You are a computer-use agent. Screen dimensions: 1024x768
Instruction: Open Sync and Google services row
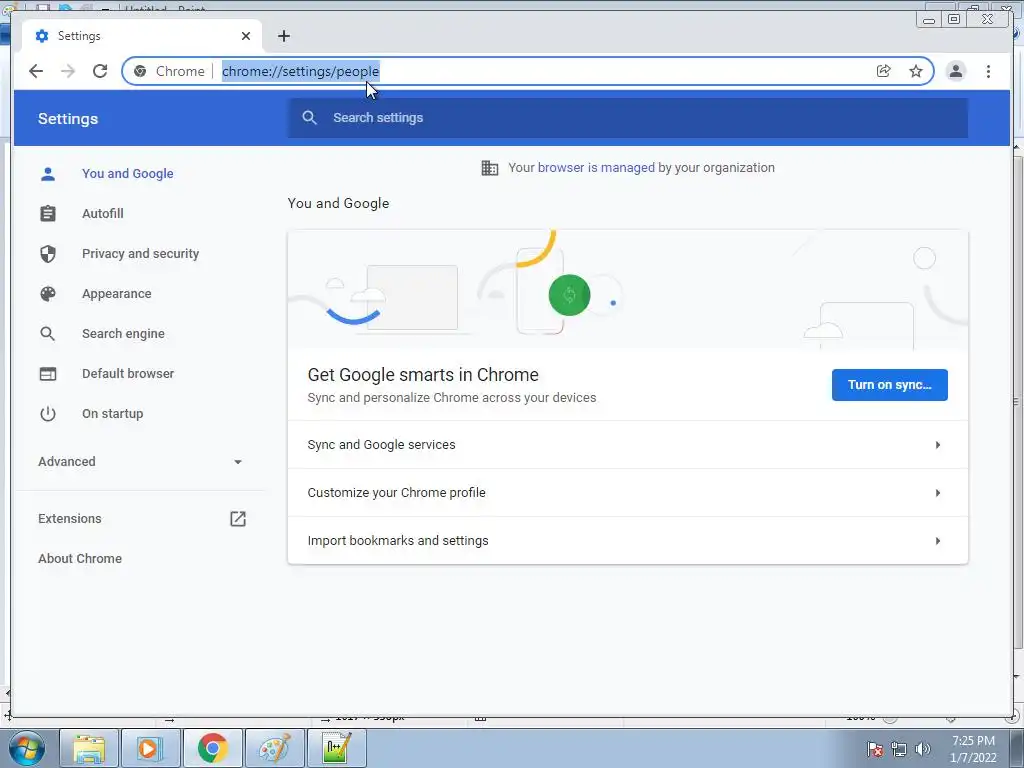click(x=628, y=445)
